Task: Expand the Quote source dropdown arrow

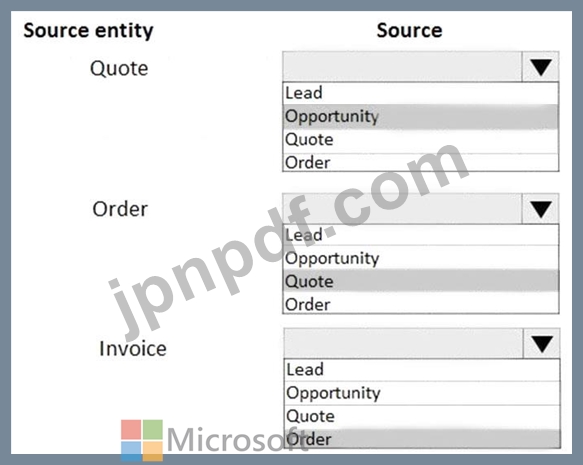Action: [540, 67]
